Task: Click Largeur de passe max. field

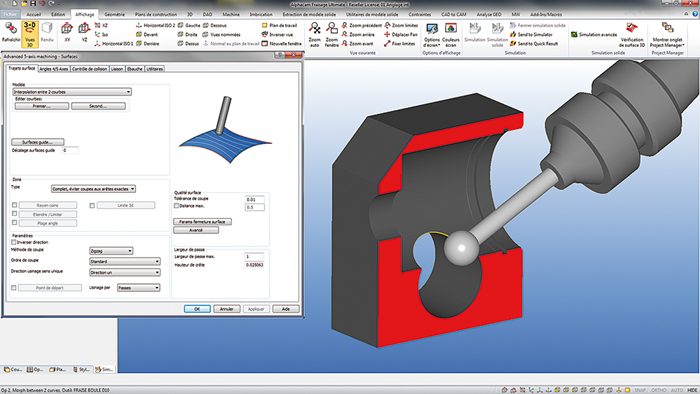Action: point(254,257)
